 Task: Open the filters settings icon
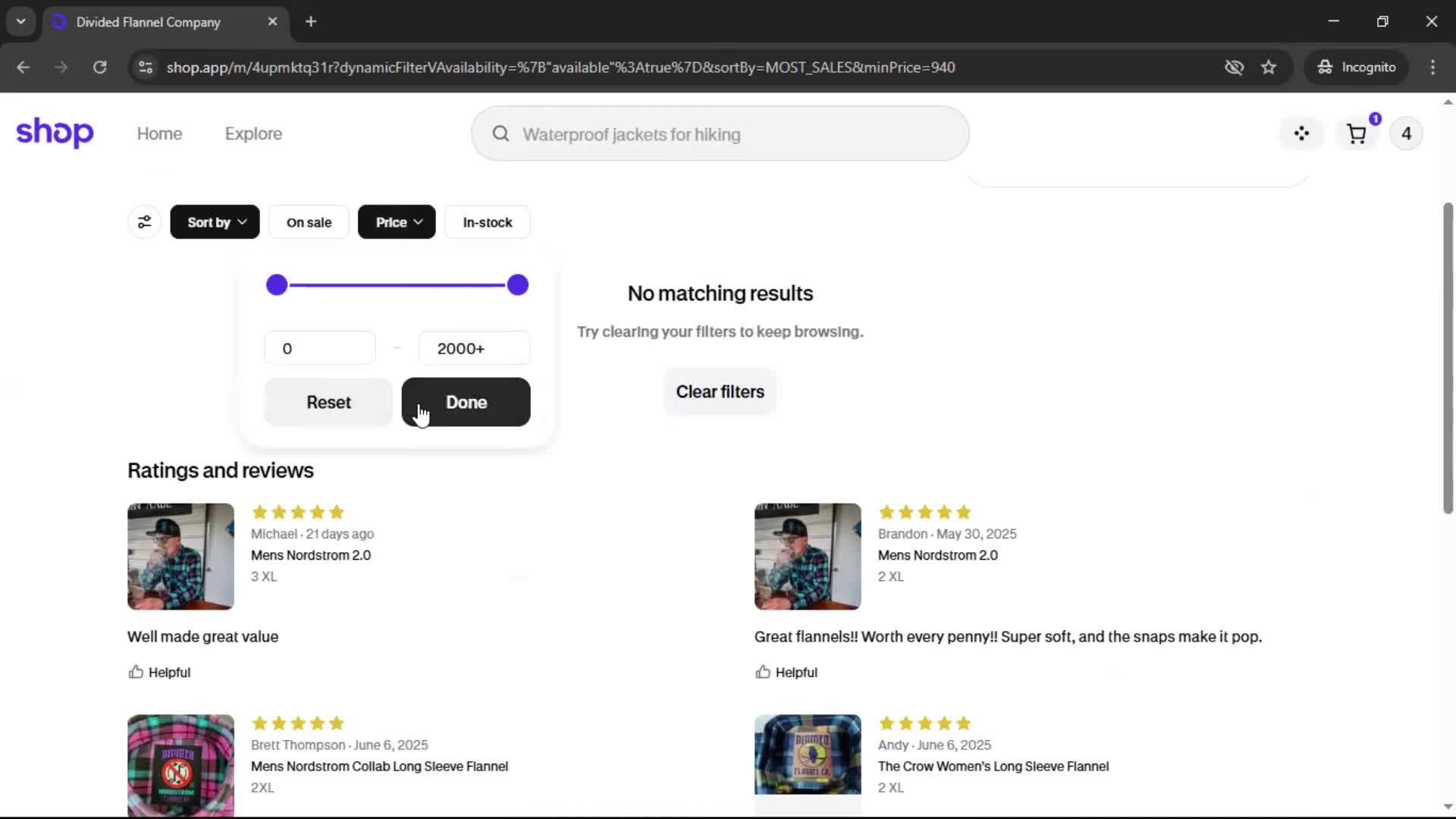144,222
